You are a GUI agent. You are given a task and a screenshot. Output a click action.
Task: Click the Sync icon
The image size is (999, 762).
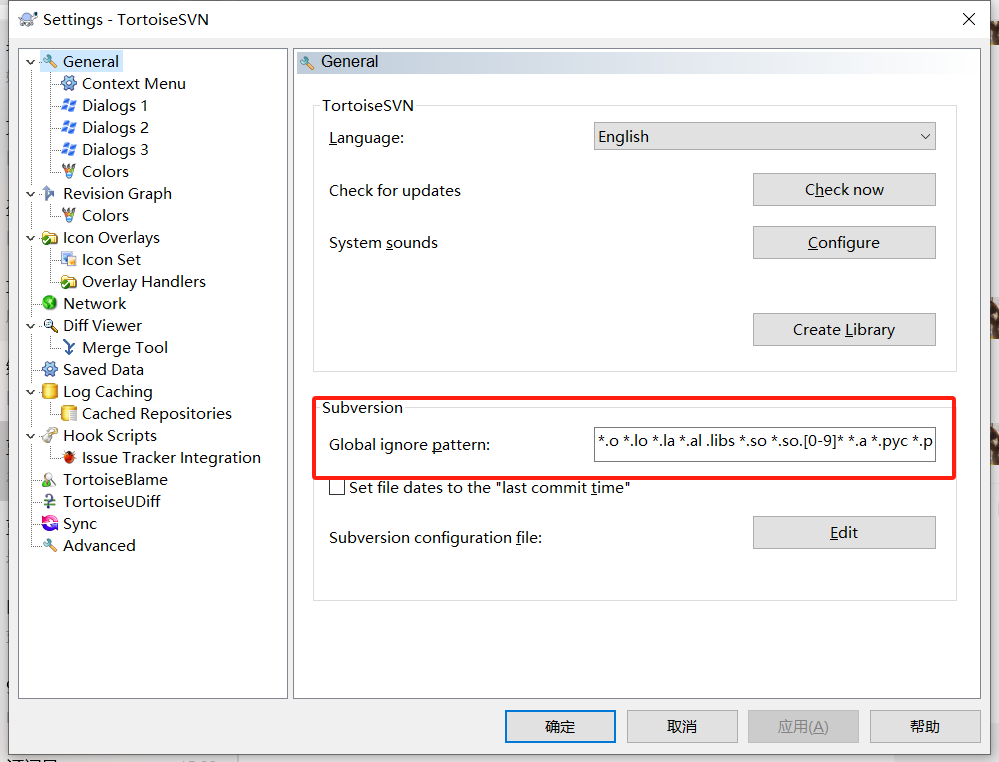pyautogui.click(x=50, y=523)
